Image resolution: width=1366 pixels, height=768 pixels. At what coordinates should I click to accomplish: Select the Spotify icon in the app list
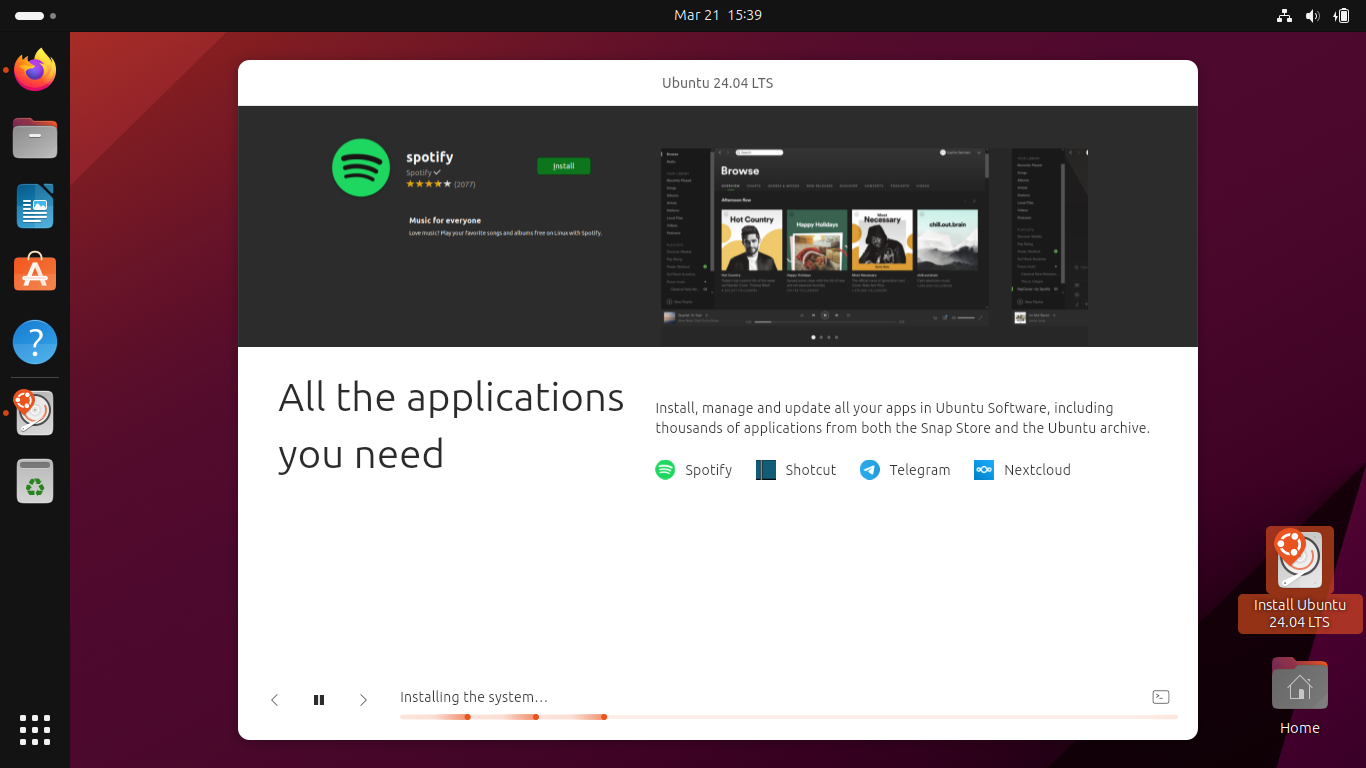(x=664, y=469)
